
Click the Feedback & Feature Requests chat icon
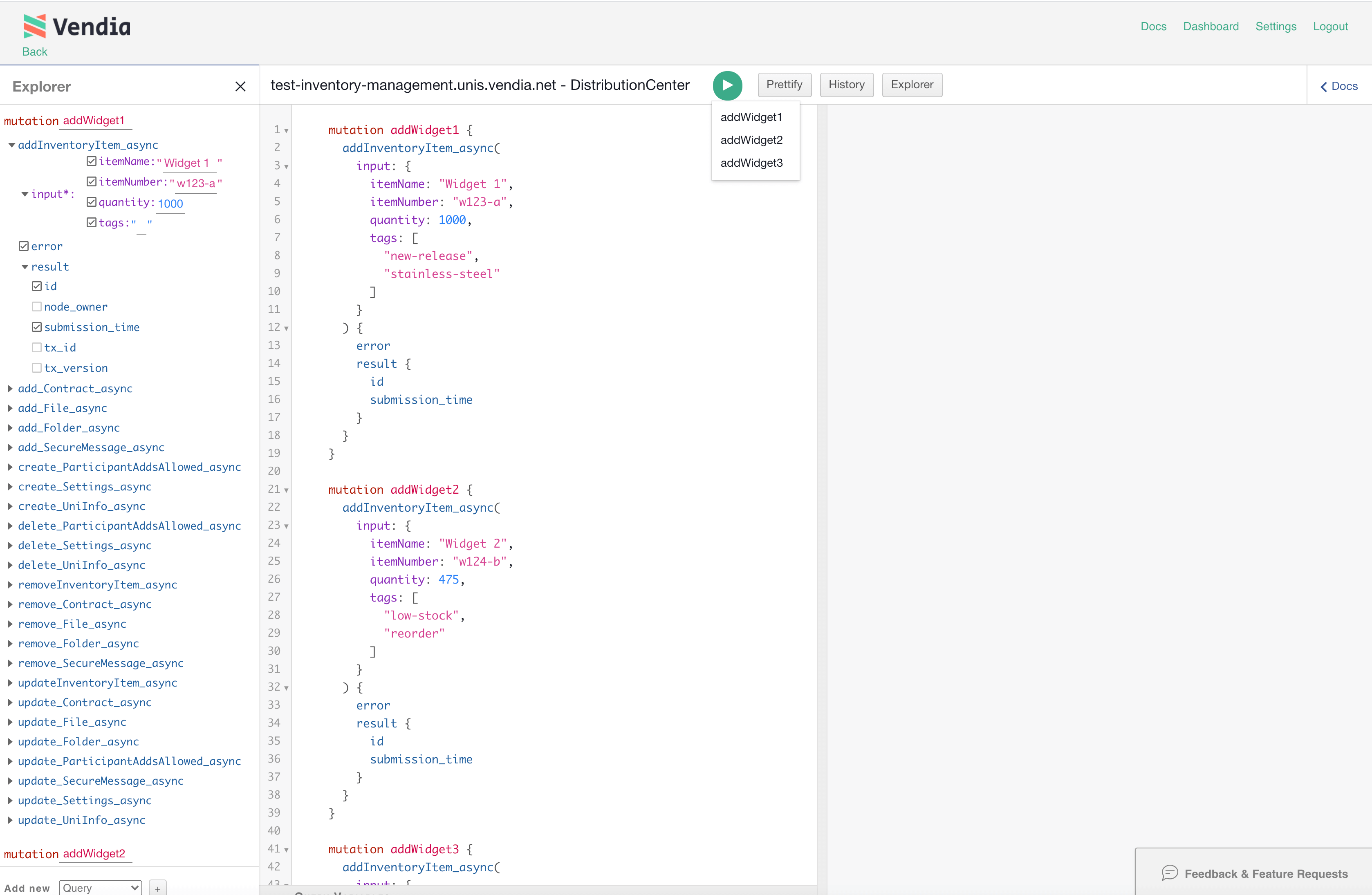(x=1169, y=873)
